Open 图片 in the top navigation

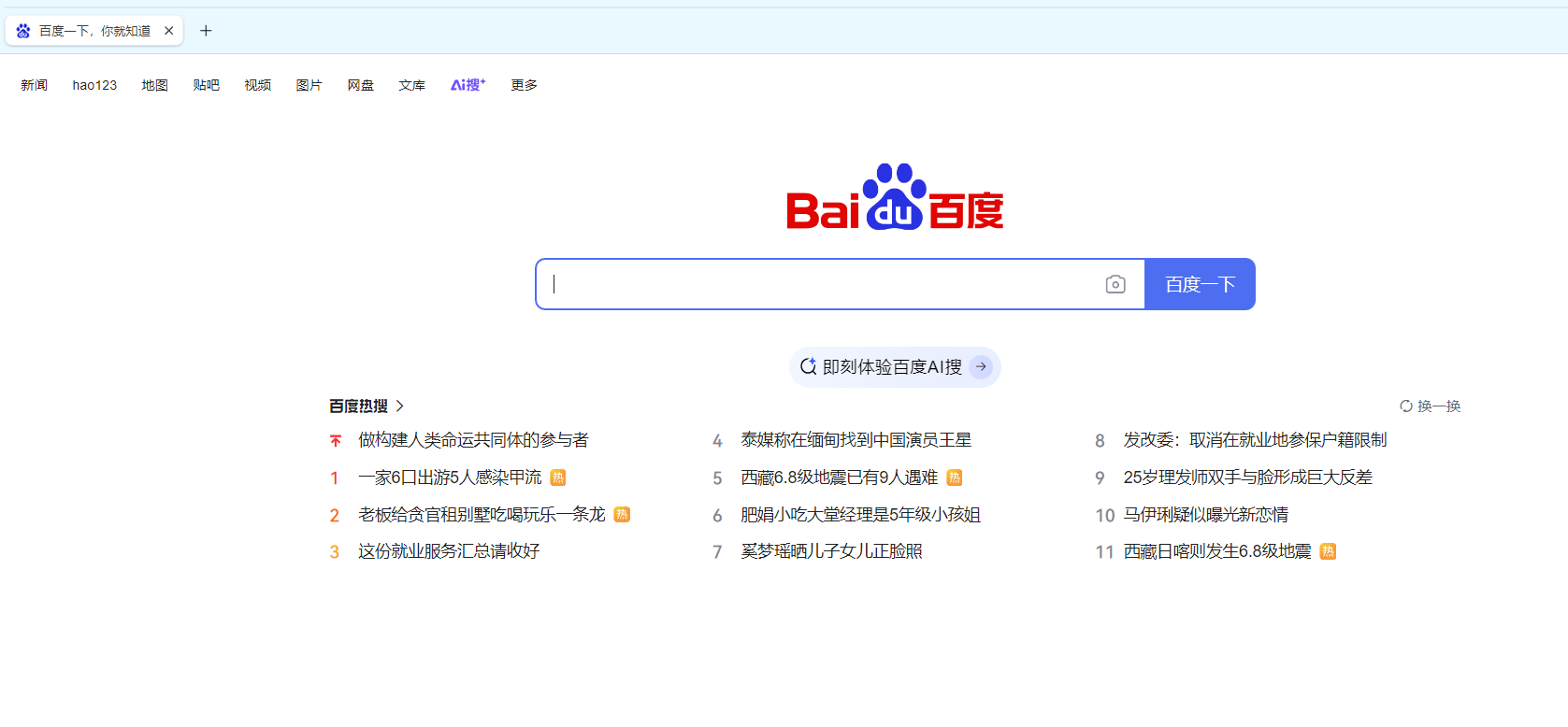tap(309, 85)
